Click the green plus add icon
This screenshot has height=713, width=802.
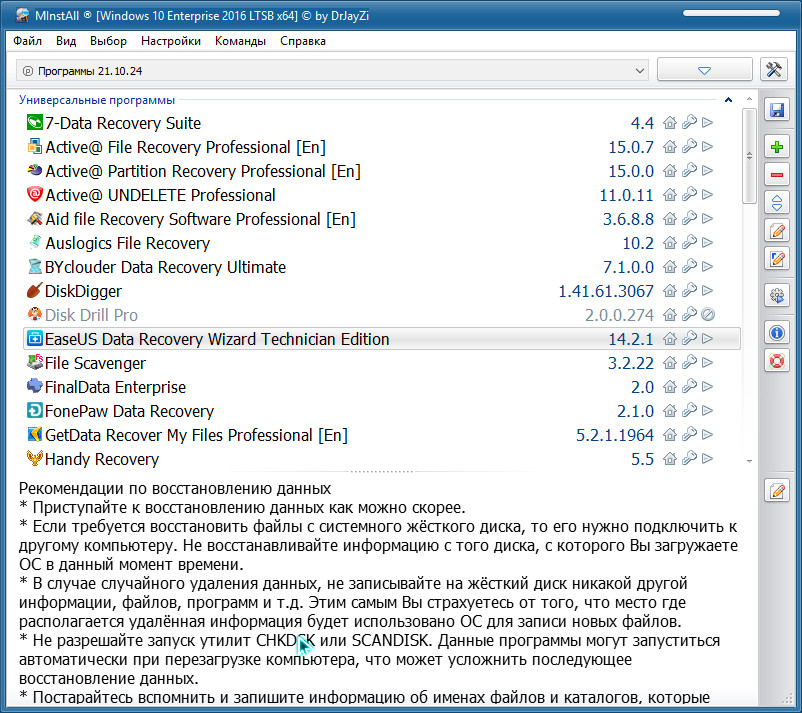pyautogui.click(x=776, y=147)
